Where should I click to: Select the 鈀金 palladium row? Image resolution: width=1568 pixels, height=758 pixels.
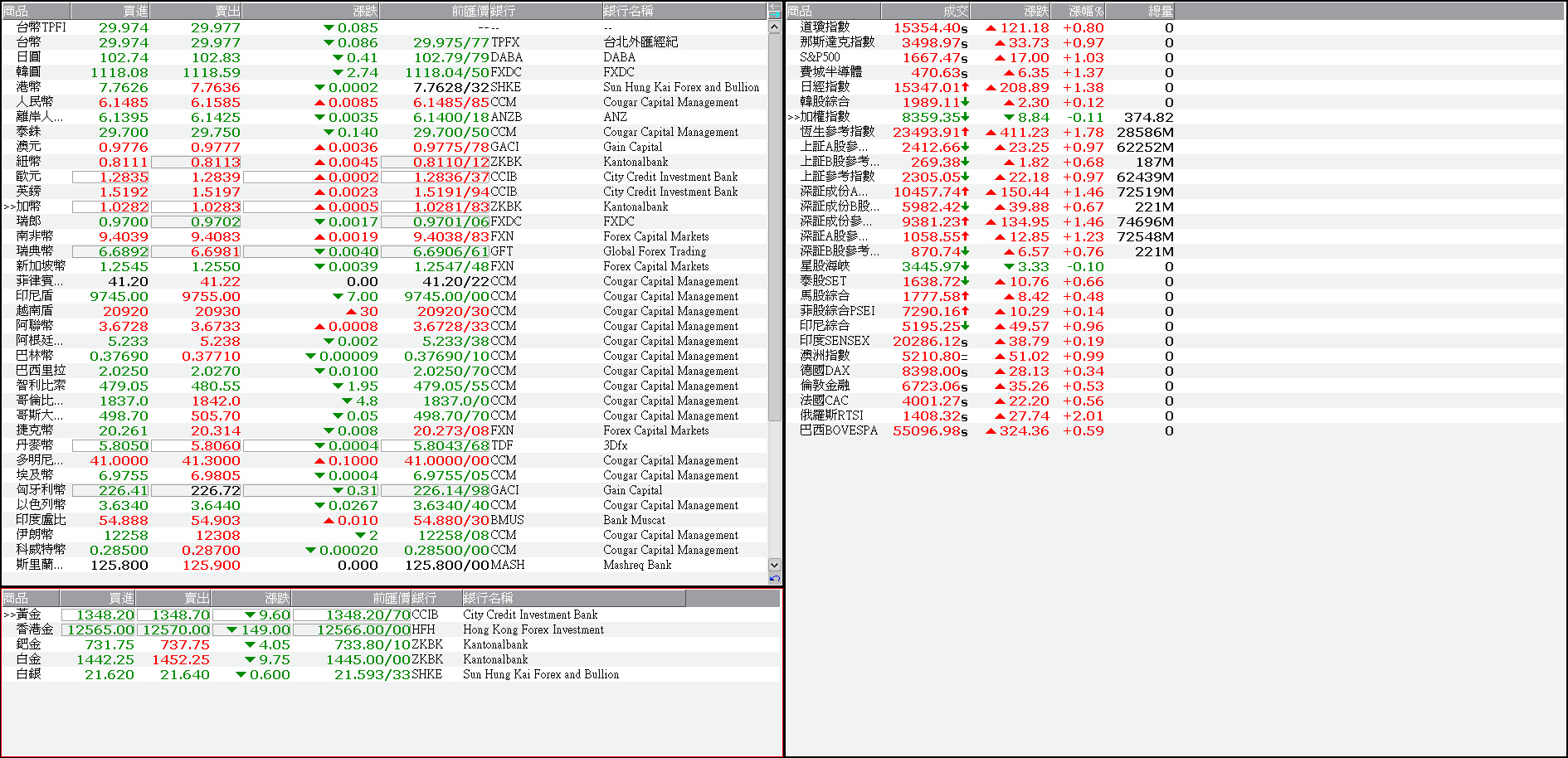[391, 644]
